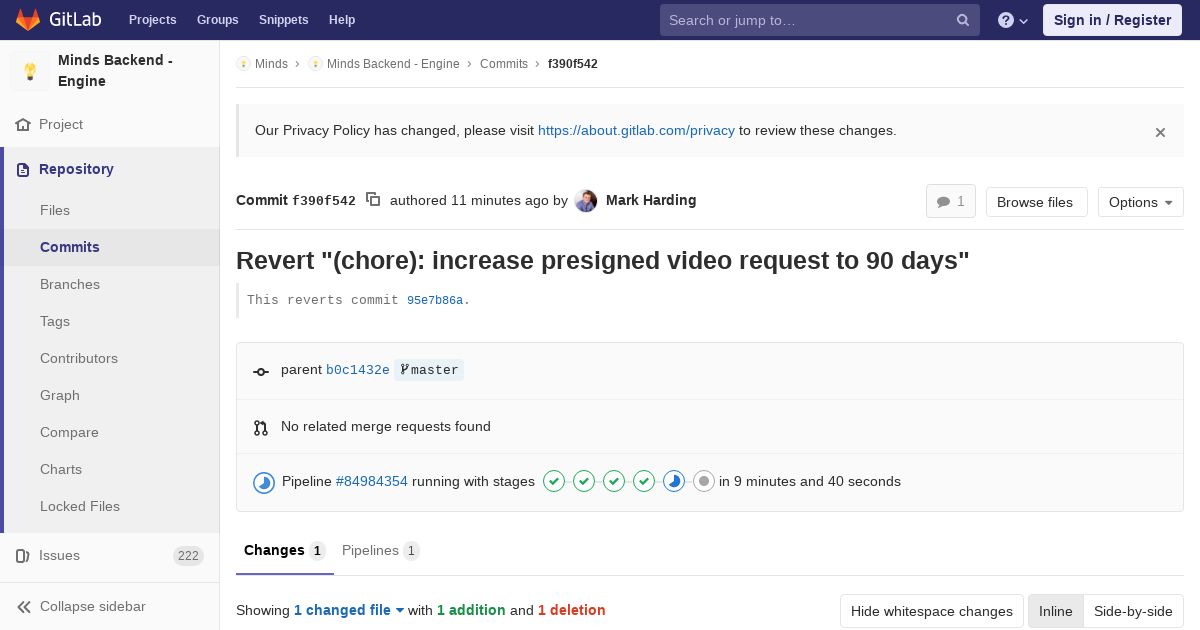The height and width of the screenshot is (630, 1200).
Task: Click the Browse files button
Action: (x=1034, y=202)
